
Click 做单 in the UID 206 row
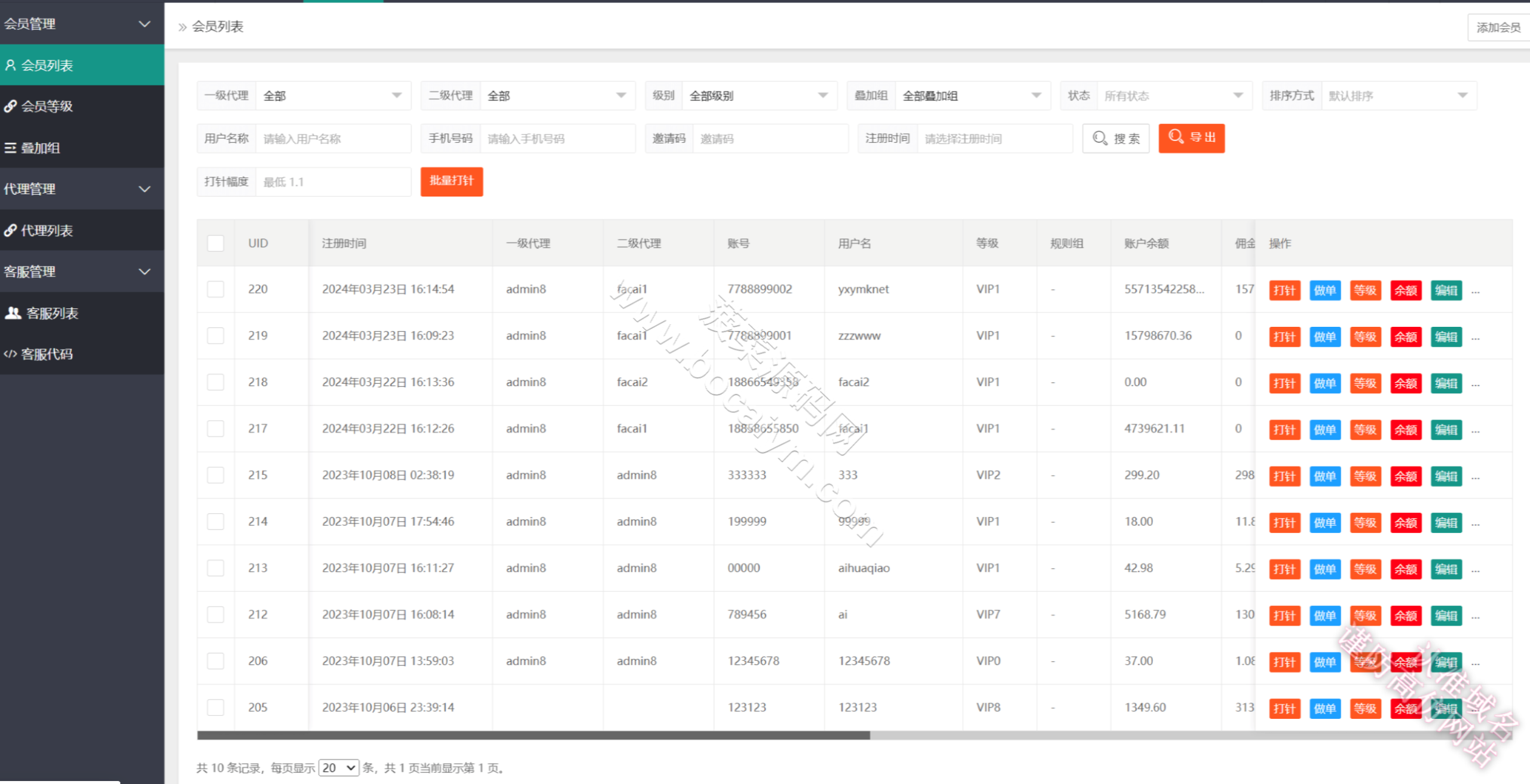click(1325, 663)
